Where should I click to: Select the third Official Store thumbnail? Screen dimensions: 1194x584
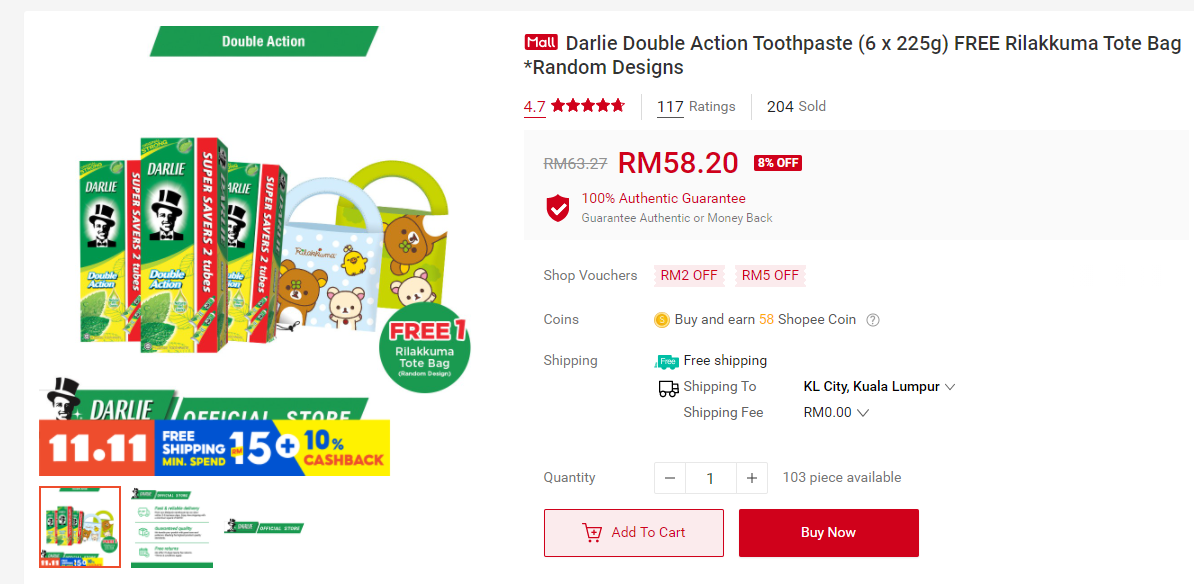pos(264,527)
